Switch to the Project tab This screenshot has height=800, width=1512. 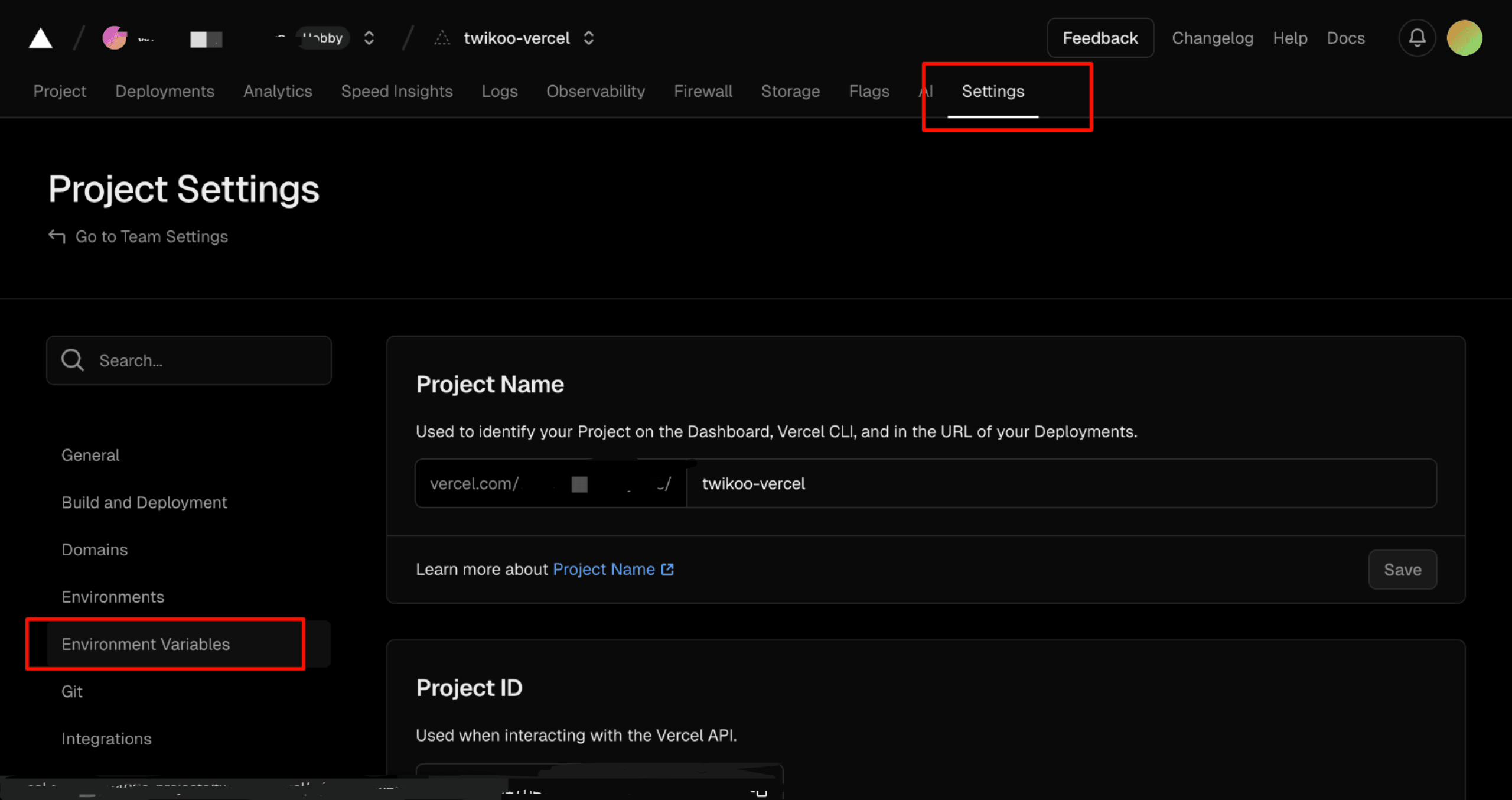pyautogui.click(x=60, y=91)
